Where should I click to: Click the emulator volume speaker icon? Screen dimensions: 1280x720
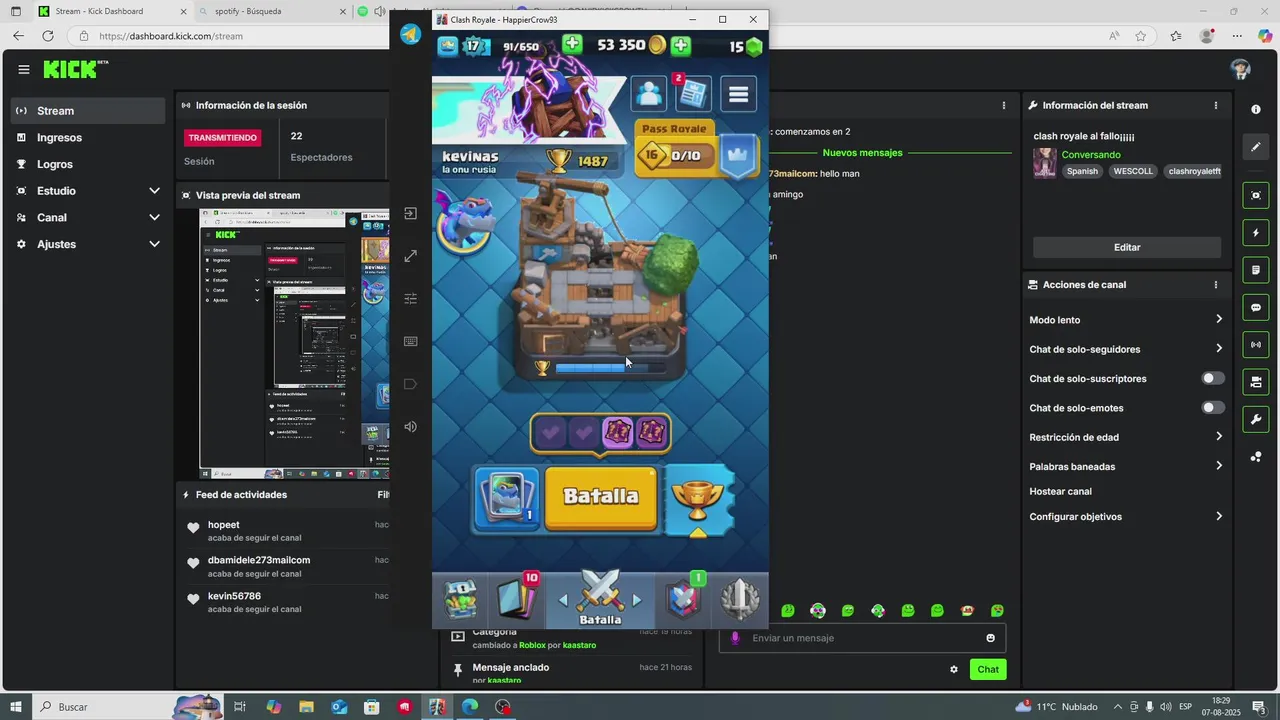410,427
